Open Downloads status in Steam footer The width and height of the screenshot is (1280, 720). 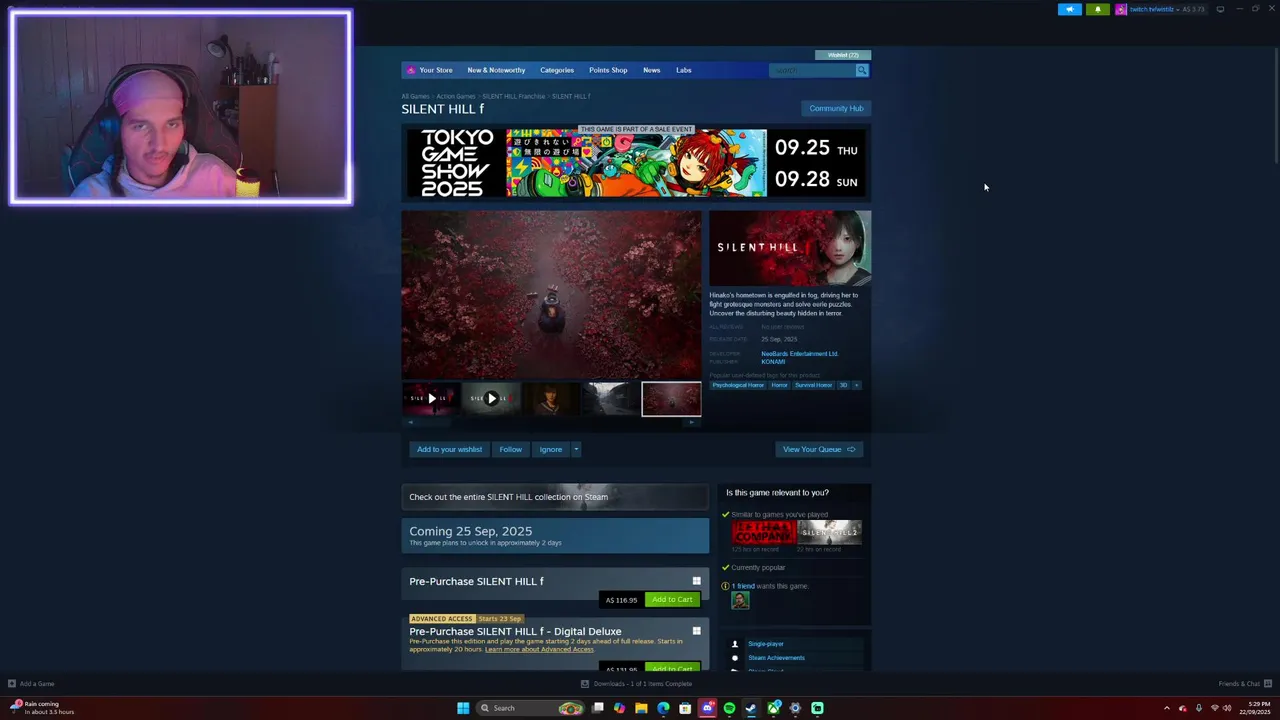(637, 684)
